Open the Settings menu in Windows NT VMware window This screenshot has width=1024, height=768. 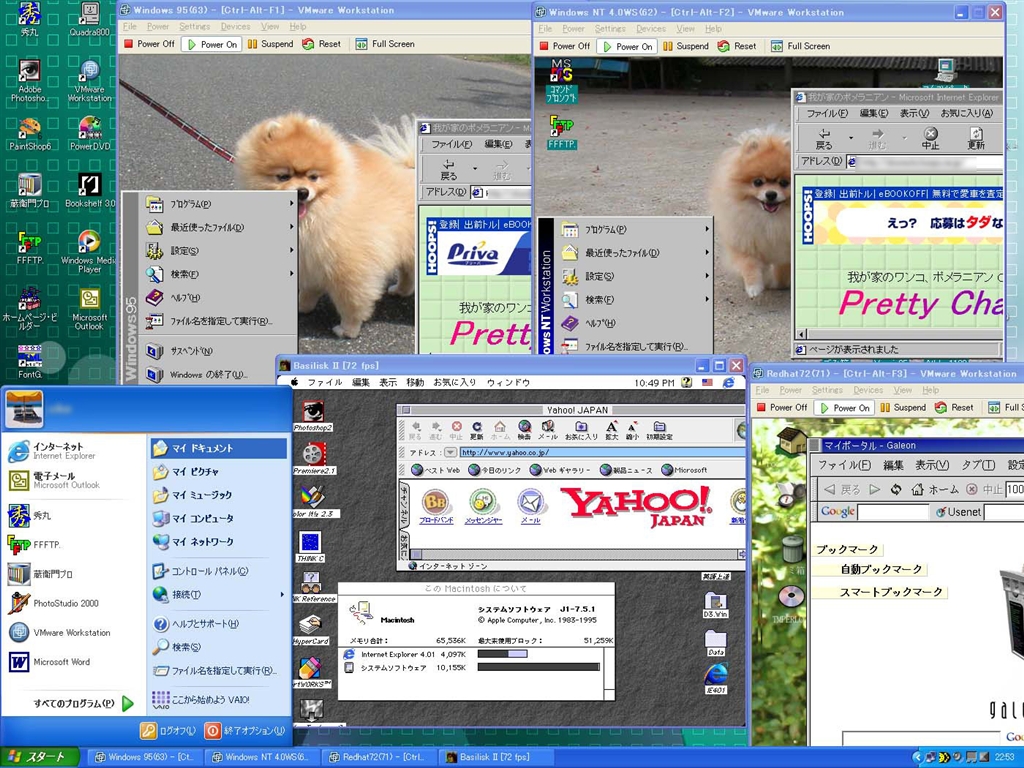610,29
